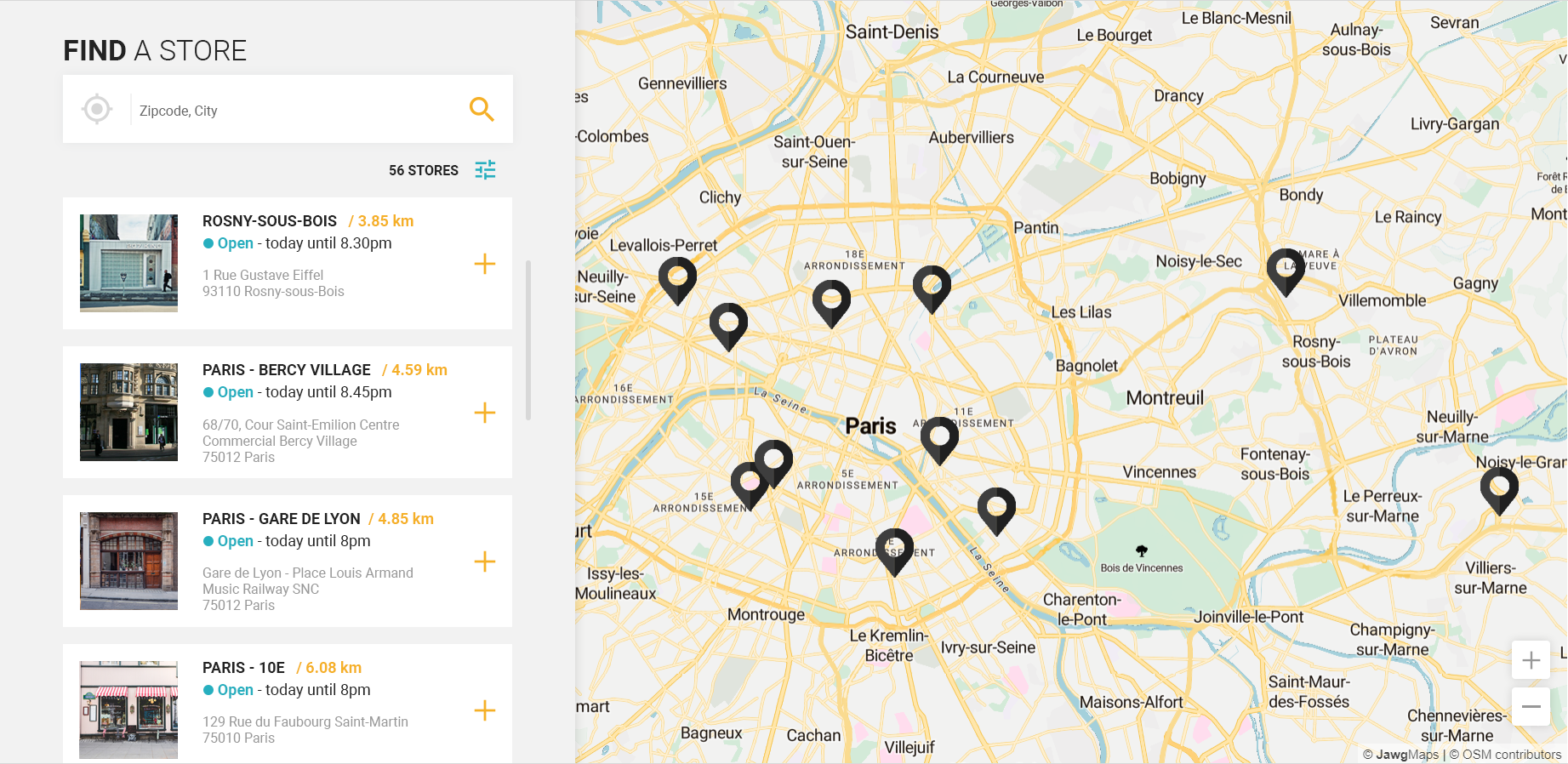
Task: Click address '129 Rue du Faubourg Saint-Martin'
Action: tap(305, 721)
